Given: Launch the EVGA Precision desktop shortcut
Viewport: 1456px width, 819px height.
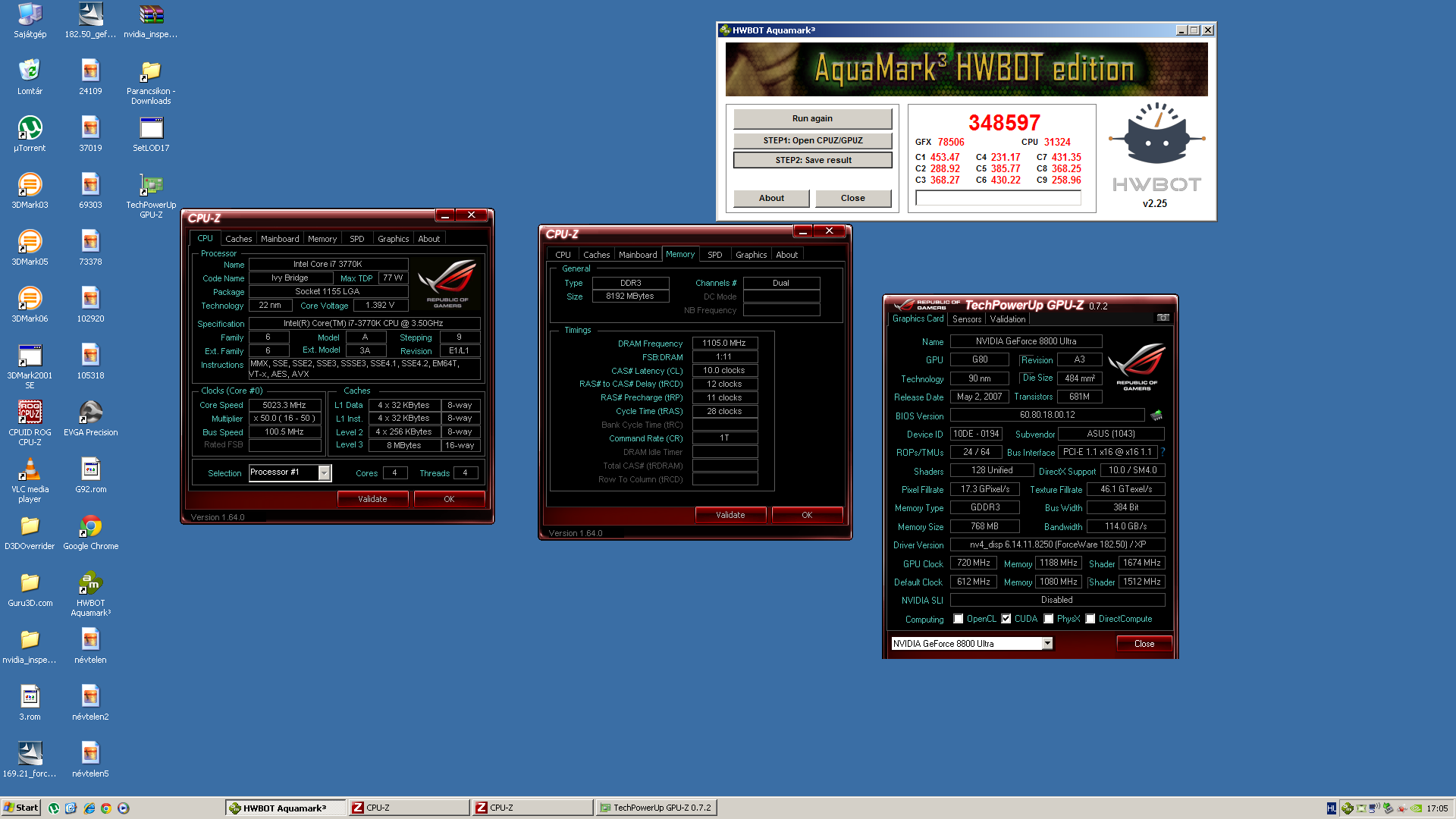Looking at the screenshot, I should (90, 418).
